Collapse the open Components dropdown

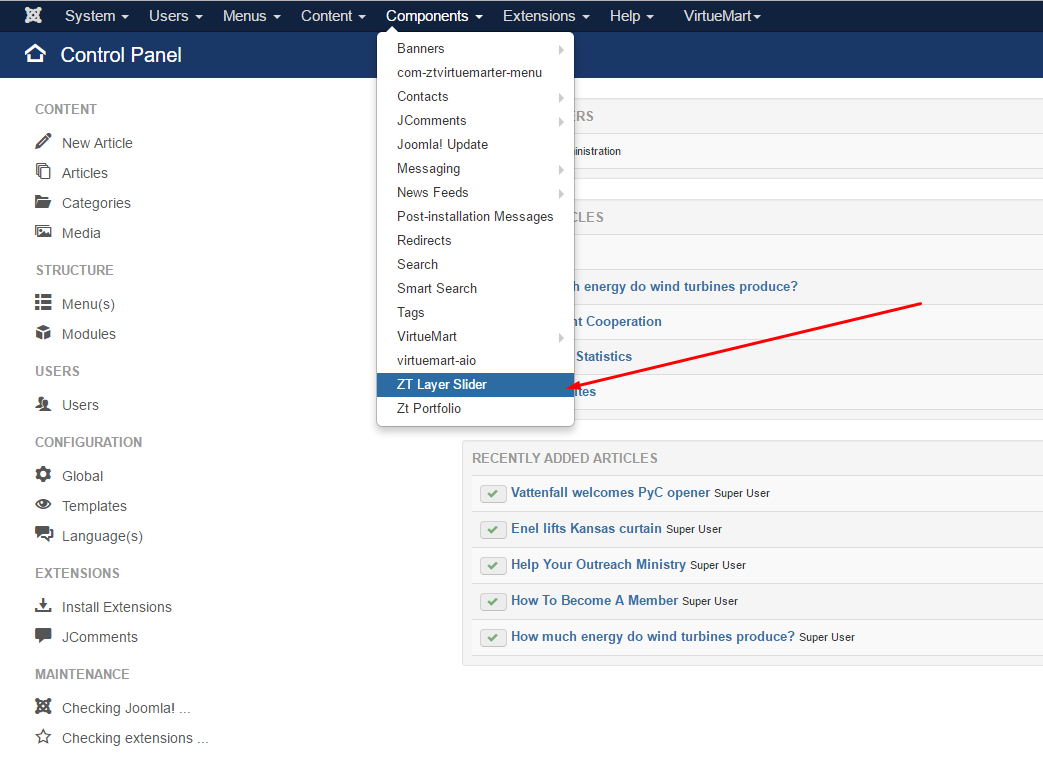pyautogui.click(x=434, y=16)
